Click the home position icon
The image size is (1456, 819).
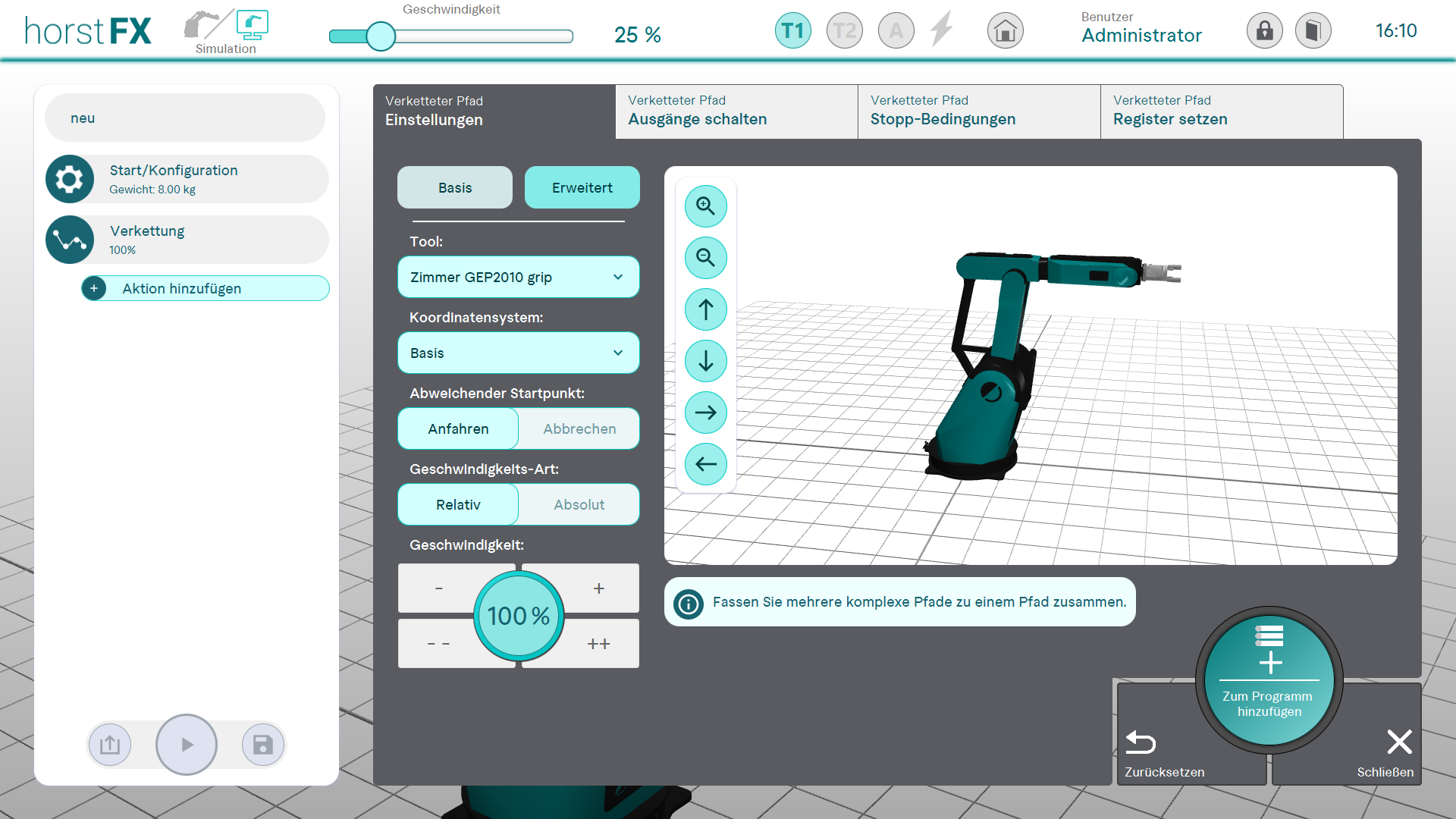click(1005, 31)
